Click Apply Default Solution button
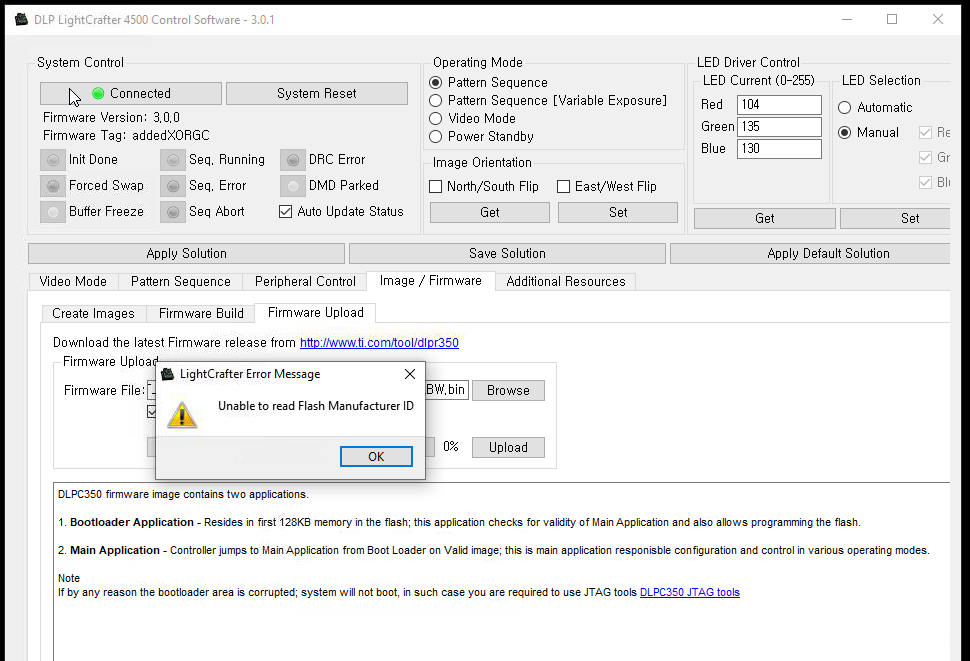Viewport: 970px width, 661px height. [810, 254]
